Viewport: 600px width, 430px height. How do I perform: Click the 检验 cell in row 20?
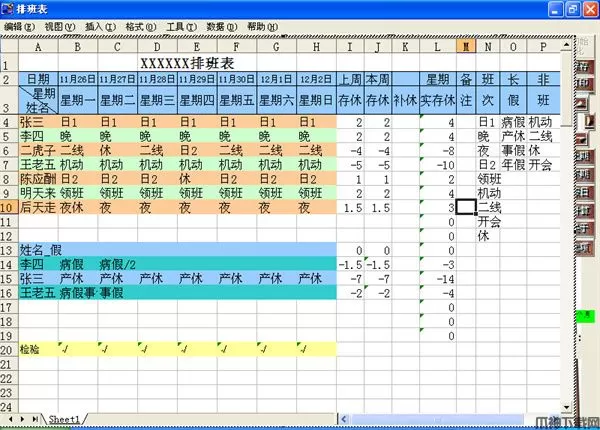click(38, 350)
